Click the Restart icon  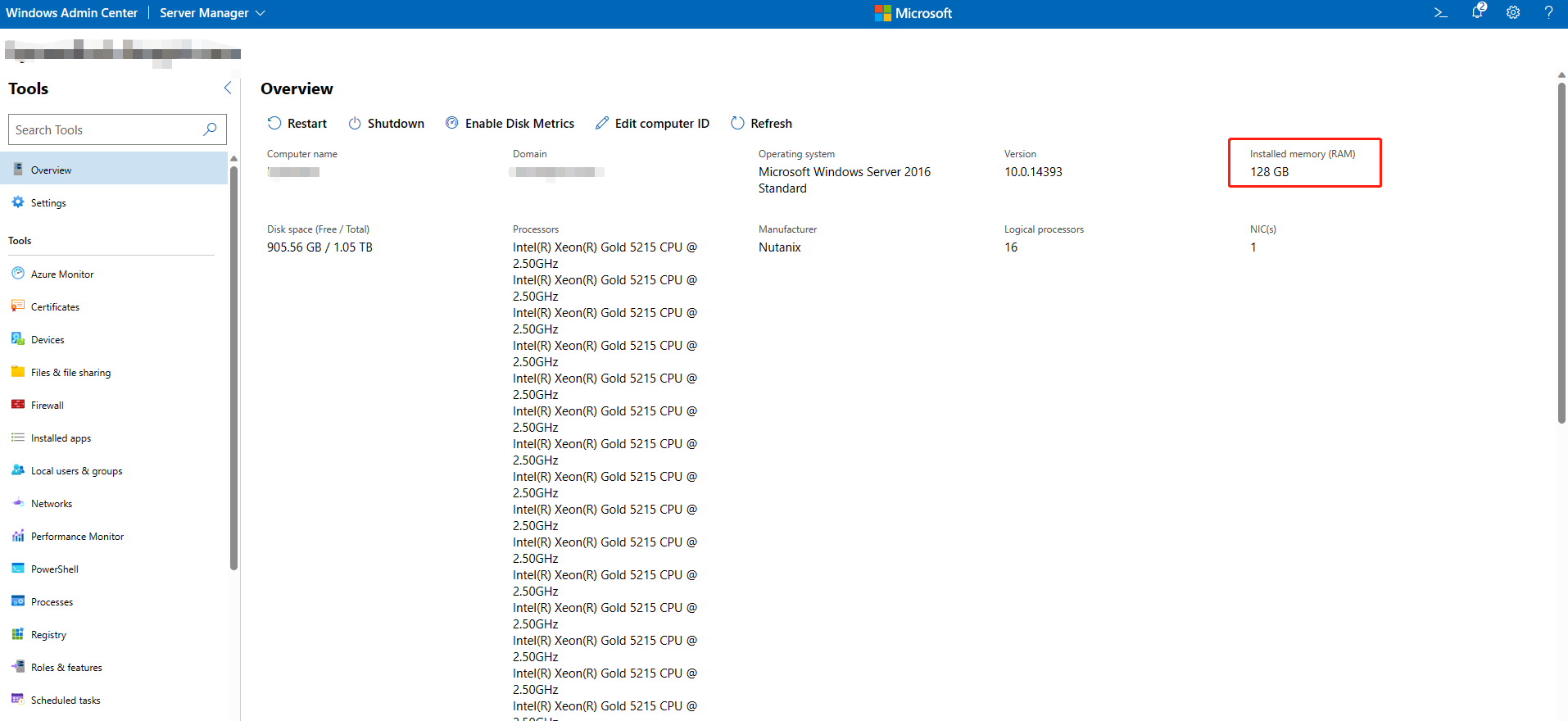[x=274, y=123]
